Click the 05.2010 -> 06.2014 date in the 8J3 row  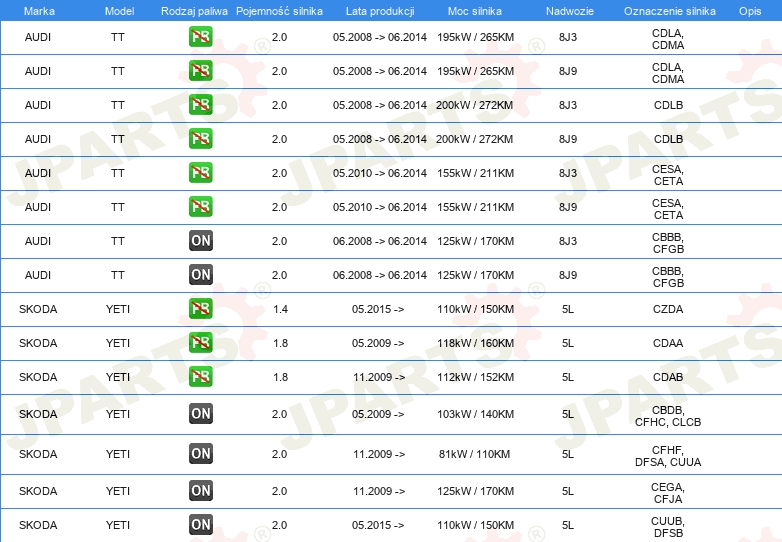[x=380, y=173]
